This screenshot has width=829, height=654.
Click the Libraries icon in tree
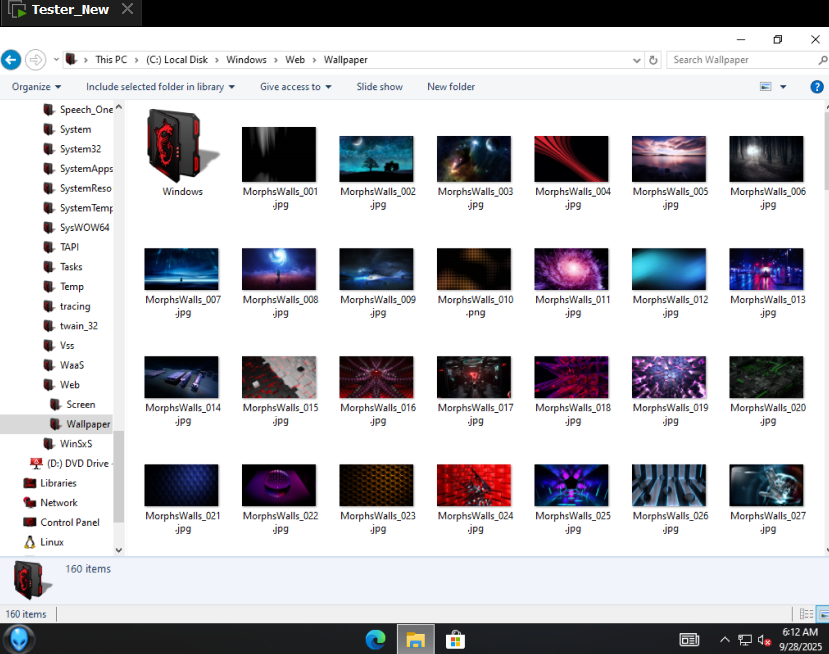point(30,483)
